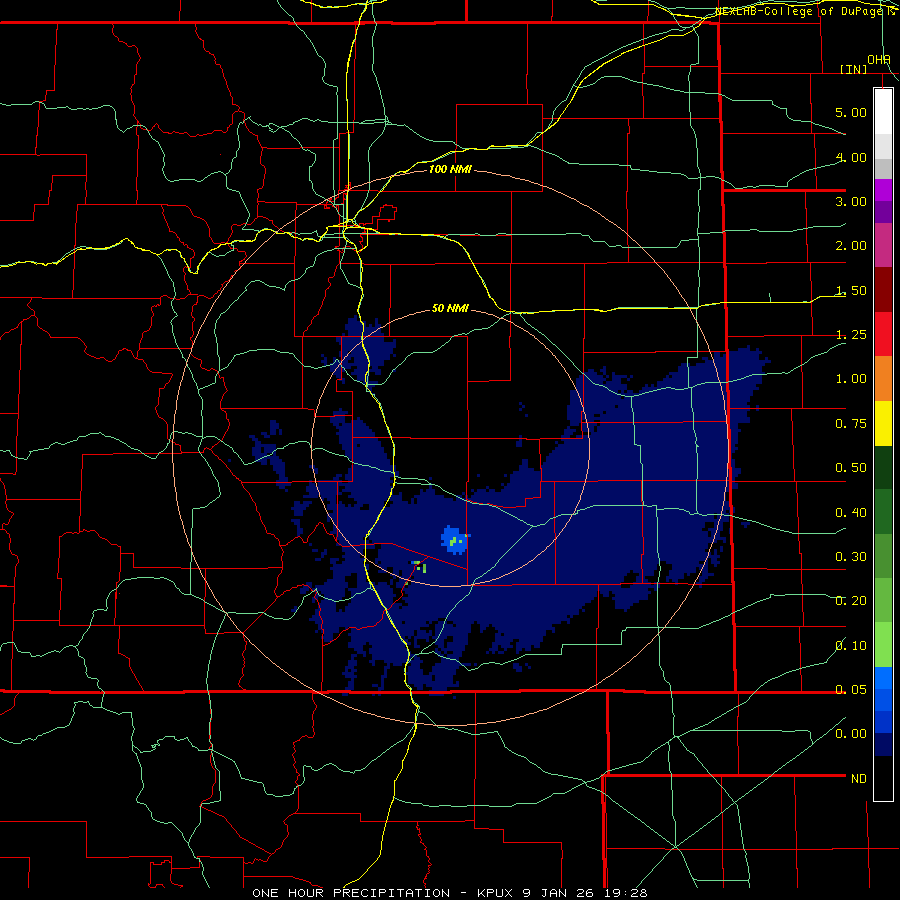The height and width of the screenshot is (900, 900).
Task: Click the bright red legend swatch beside 1.25
Action: click(883, 334)
